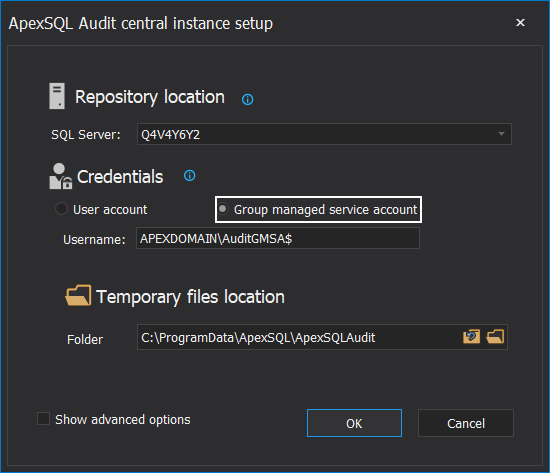This screenshot has height=473, width=550.
Task: Click the Q4V4Y6Y2 SQL Server combo box
Action: point(324,134)
